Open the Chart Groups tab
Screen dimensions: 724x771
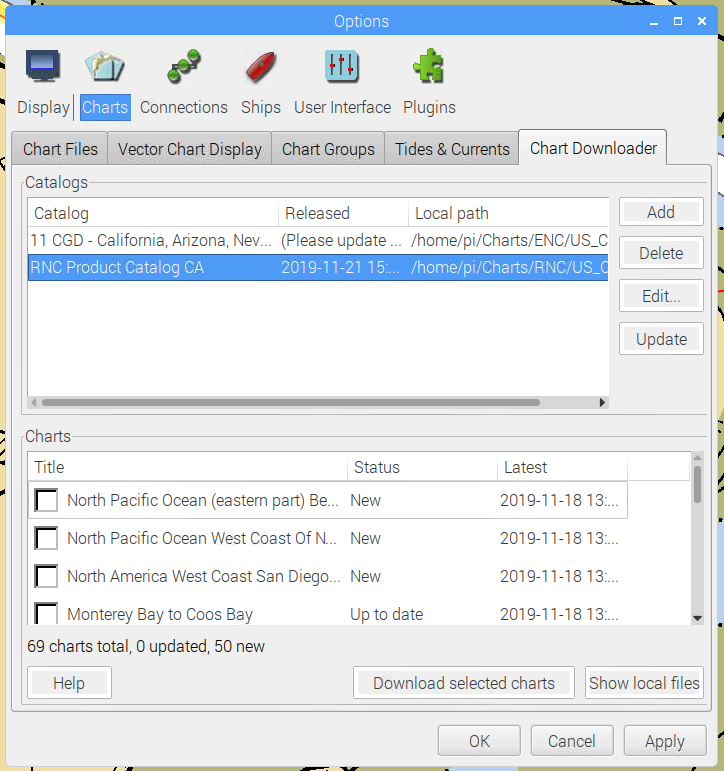pyautogui.click(x=328, y=149)
